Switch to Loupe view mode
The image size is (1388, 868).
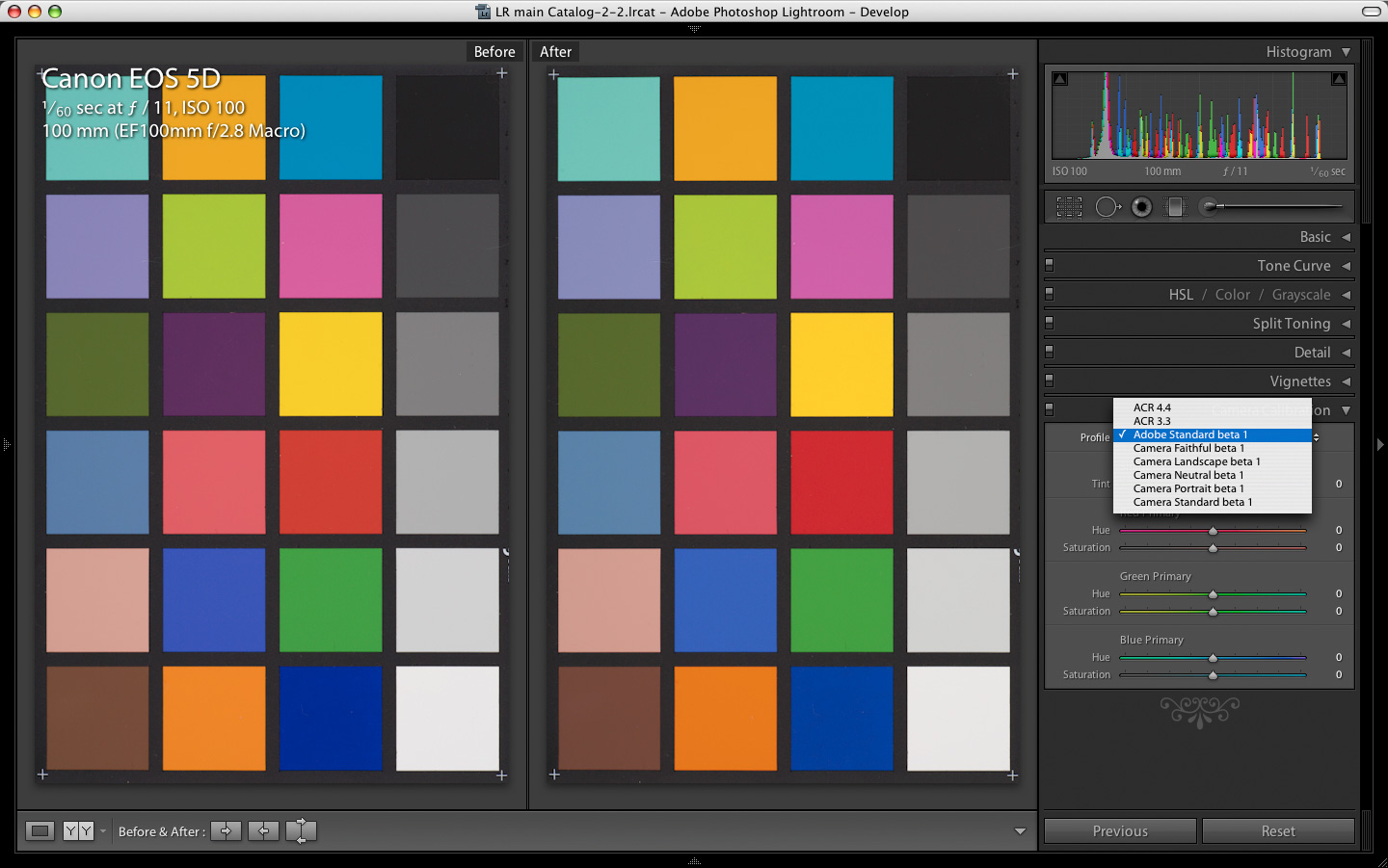40,830
